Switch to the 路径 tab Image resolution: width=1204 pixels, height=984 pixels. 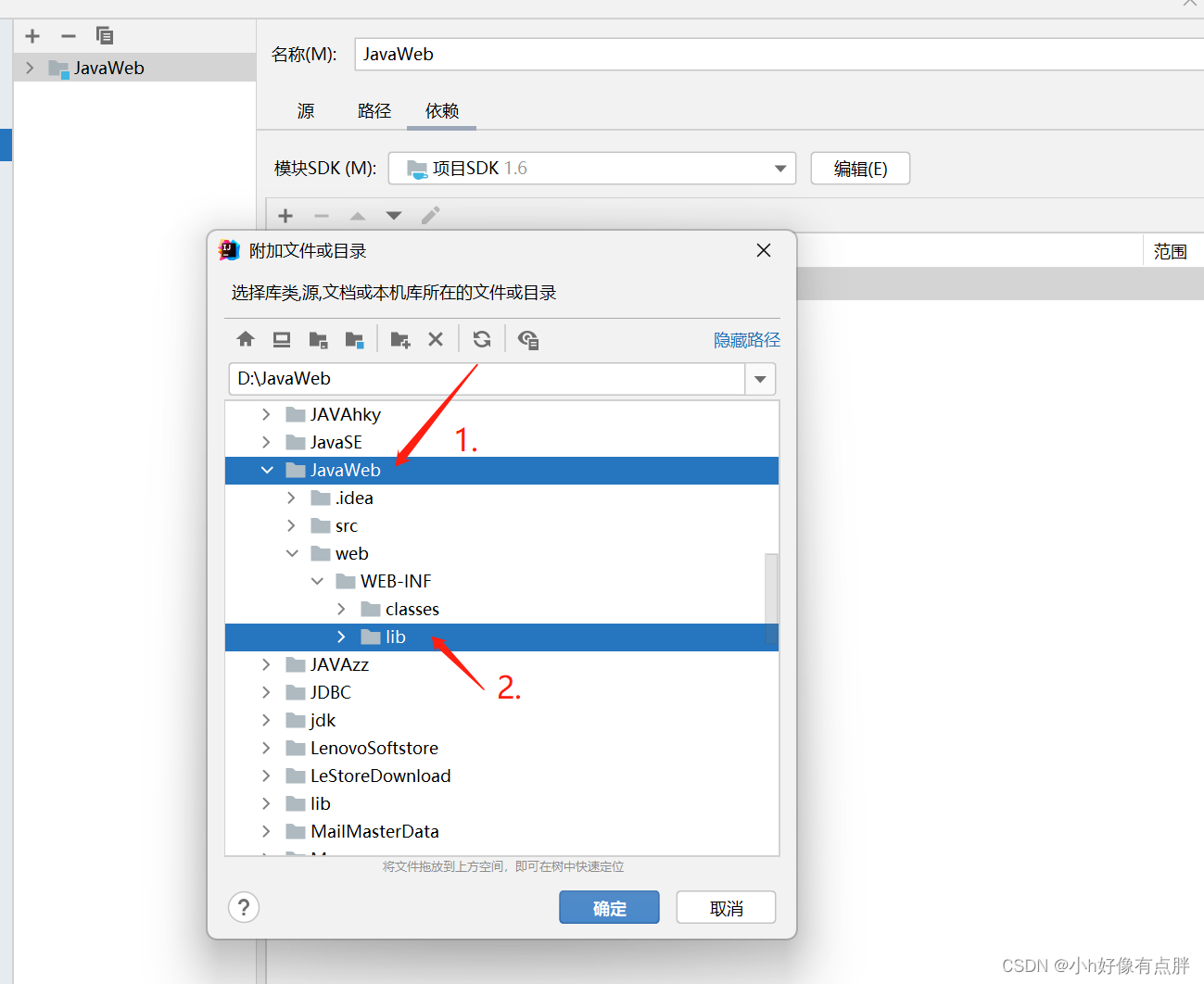point(374,110)
